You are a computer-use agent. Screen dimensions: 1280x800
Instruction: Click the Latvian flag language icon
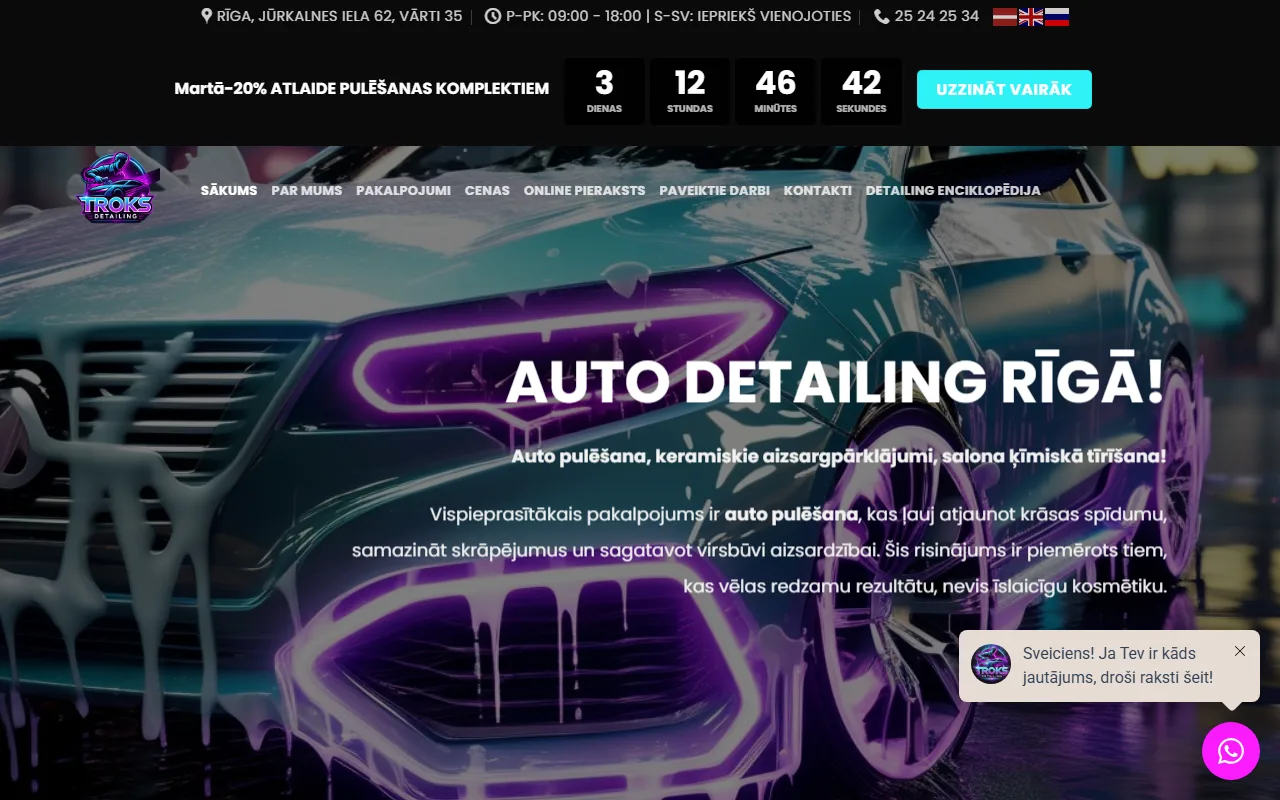[1004, 16]
